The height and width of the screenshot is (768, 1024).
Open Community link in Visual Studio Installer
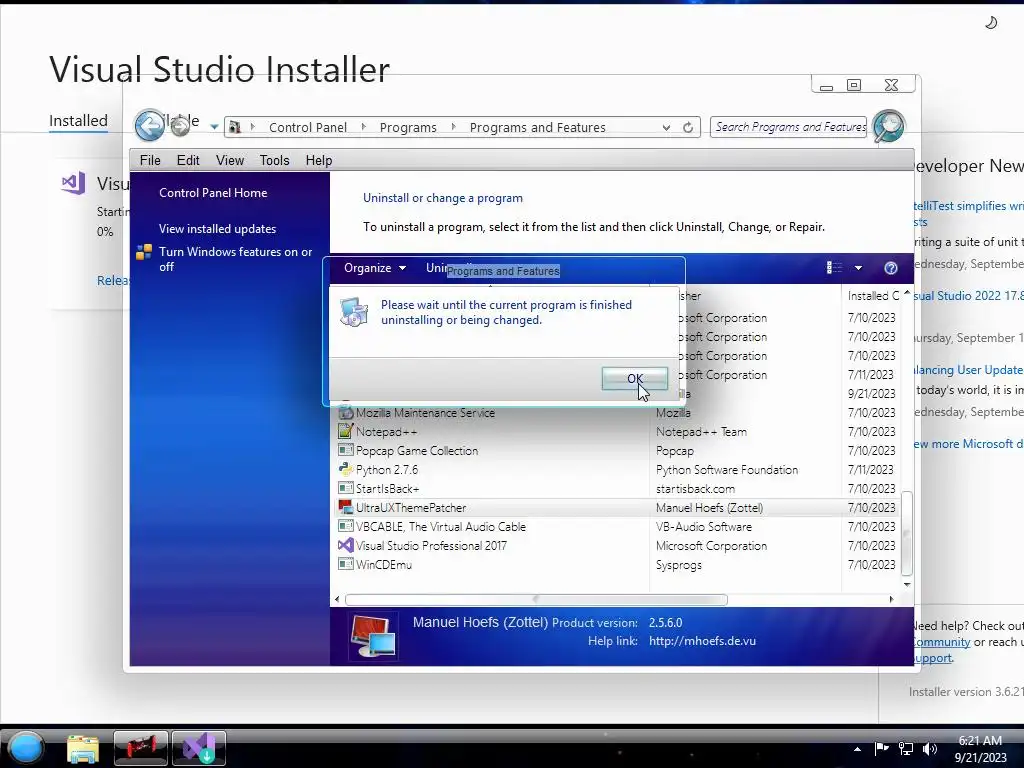[x=942, y=642]
